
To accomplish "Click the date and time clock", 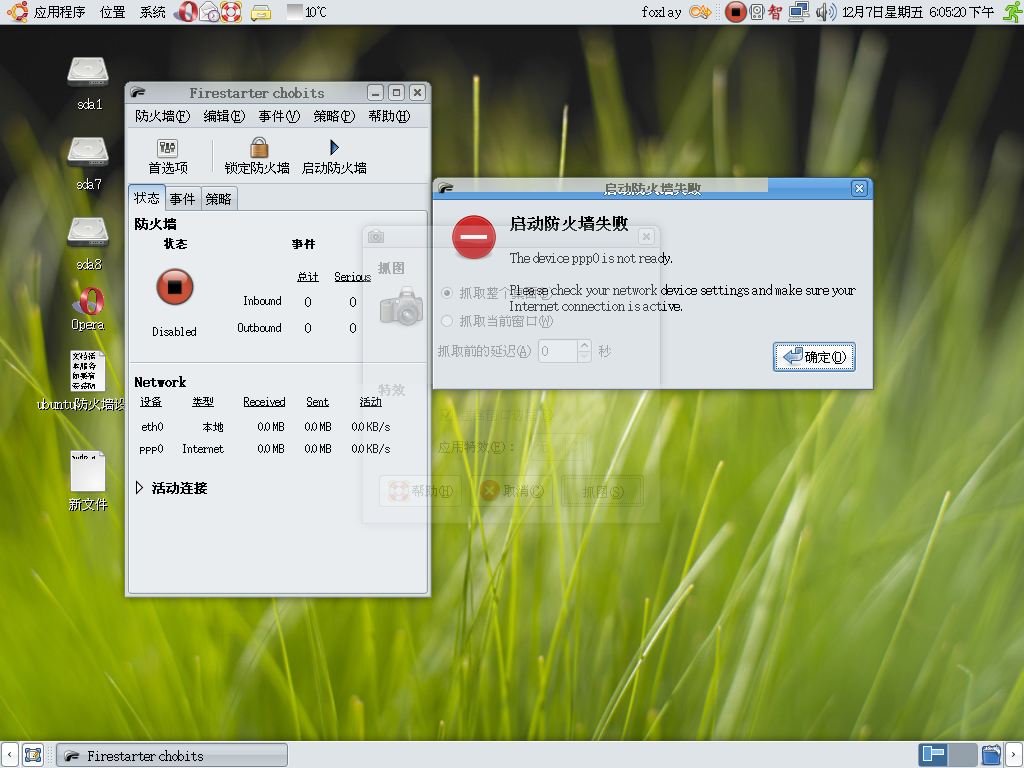I will [x=918, y=12].
